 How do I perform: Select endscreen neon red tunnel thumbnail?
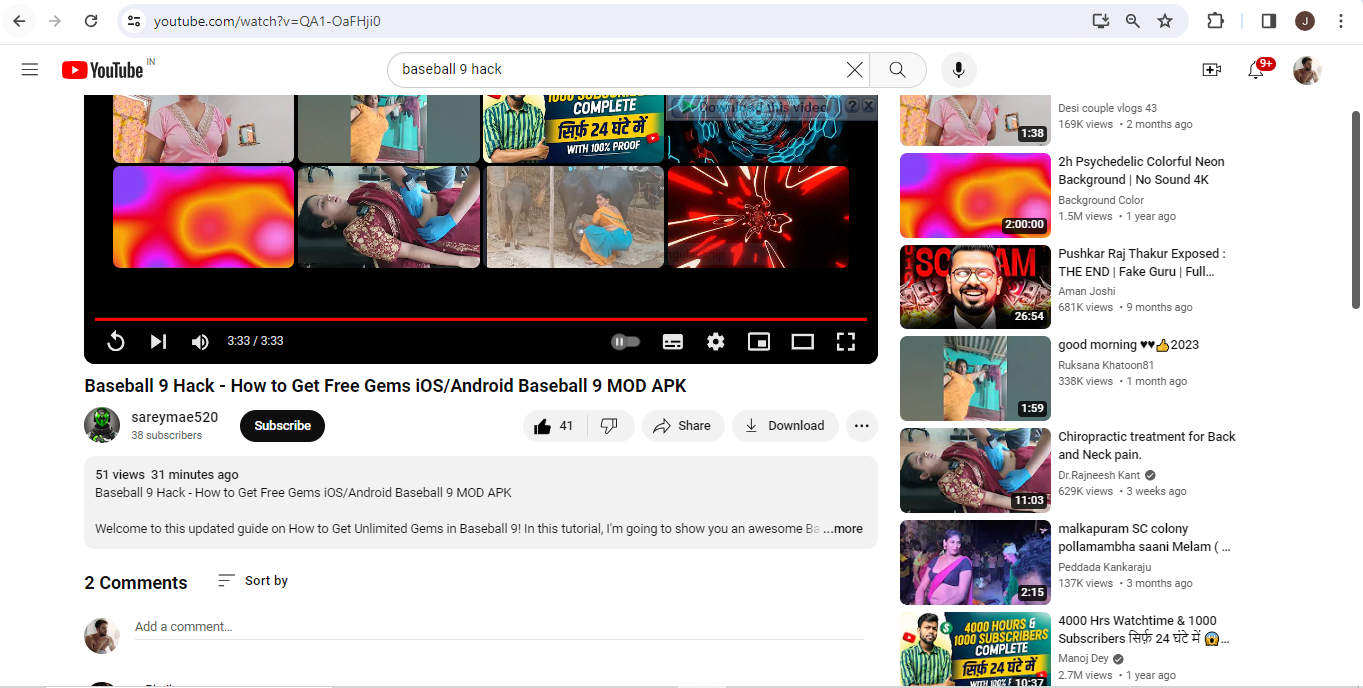pos(758,217)
